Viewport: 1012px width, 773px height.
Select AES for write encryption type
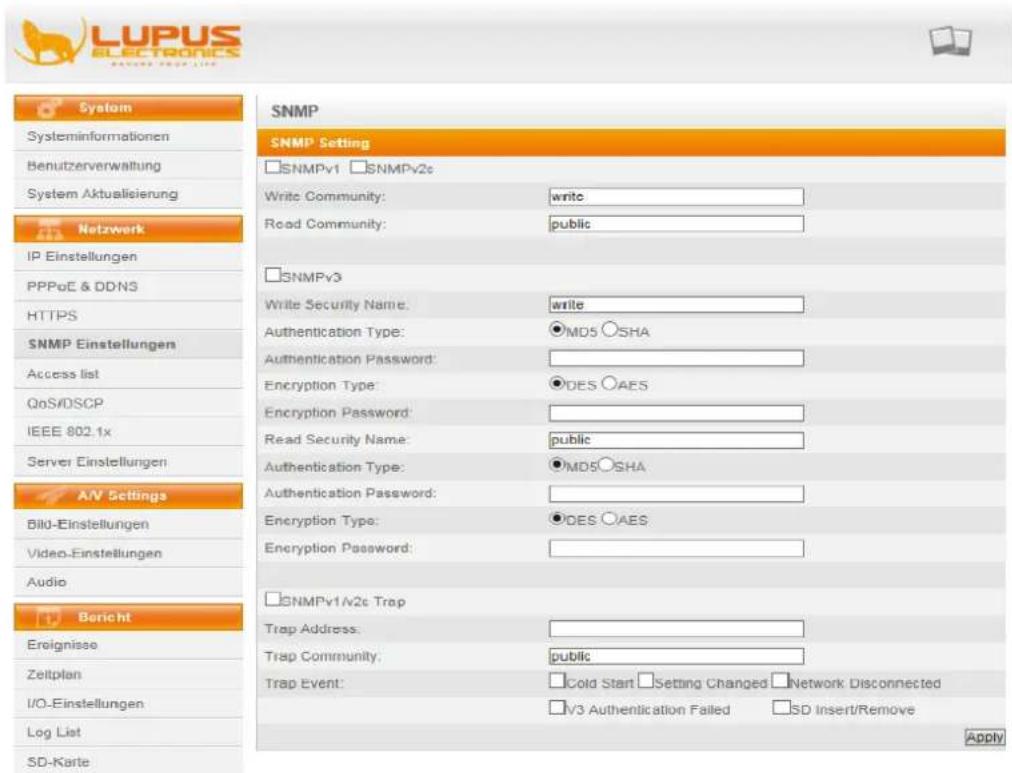click(609, 383)
